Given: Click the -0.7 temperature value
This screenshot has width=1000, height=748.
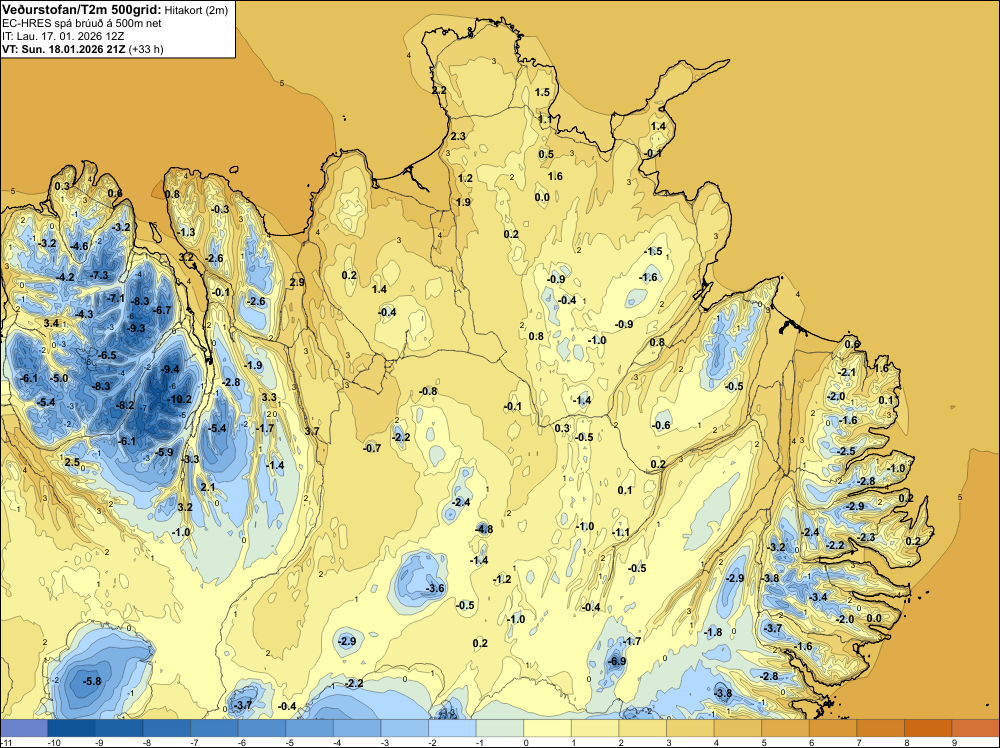Looking at the screenshot, I should coord(372,448).
